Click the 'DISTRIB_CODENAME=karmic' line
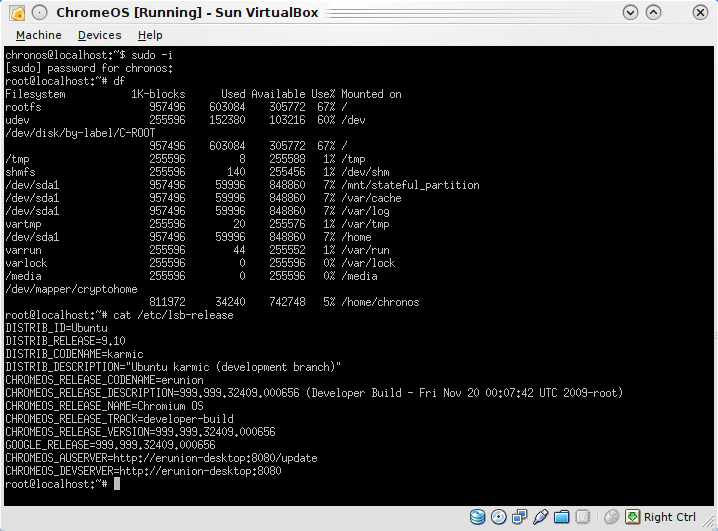The height and width of the screenshot is (531, 718). click(x=74, y=354)
